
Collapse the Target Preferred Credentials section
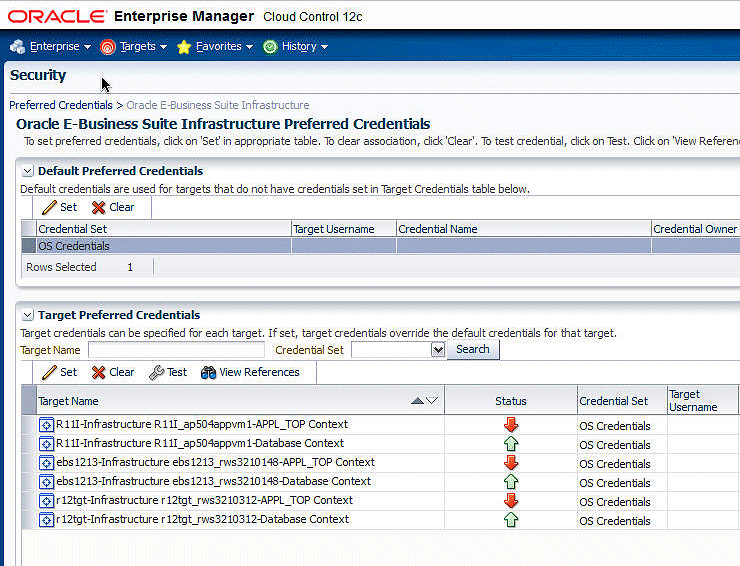28,315
